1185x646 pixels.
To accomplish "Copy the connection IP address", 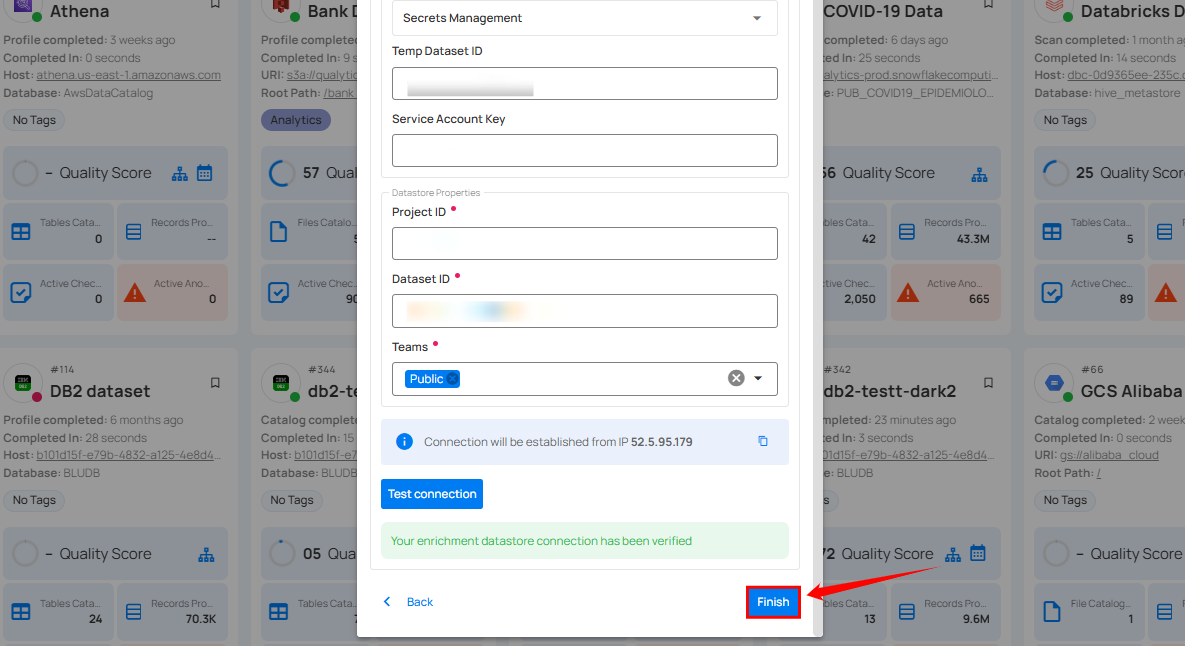I will point(763,441).
